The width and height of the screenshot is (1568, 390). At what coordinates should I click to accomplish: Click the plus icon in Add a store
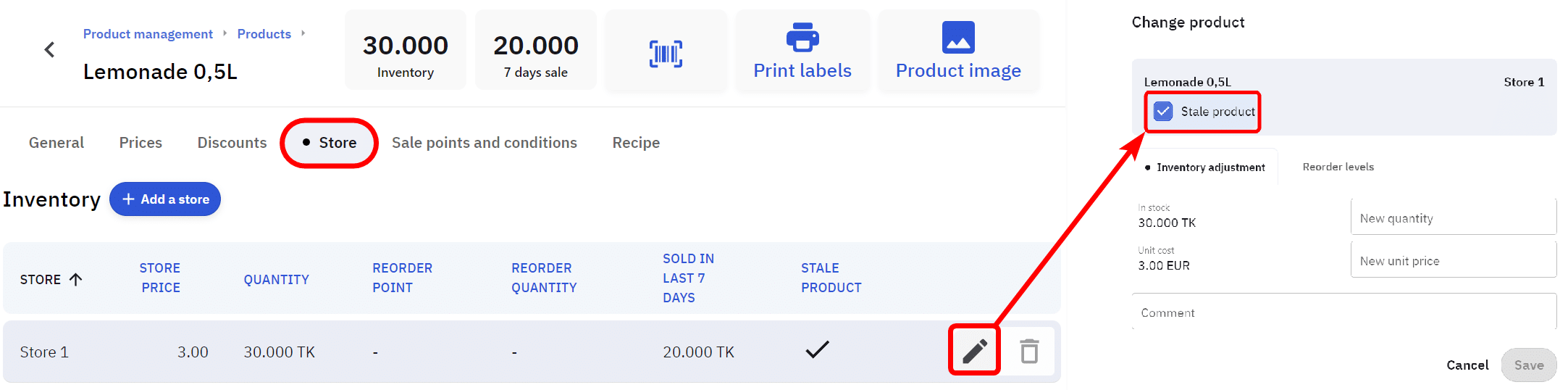pos(128,199)
